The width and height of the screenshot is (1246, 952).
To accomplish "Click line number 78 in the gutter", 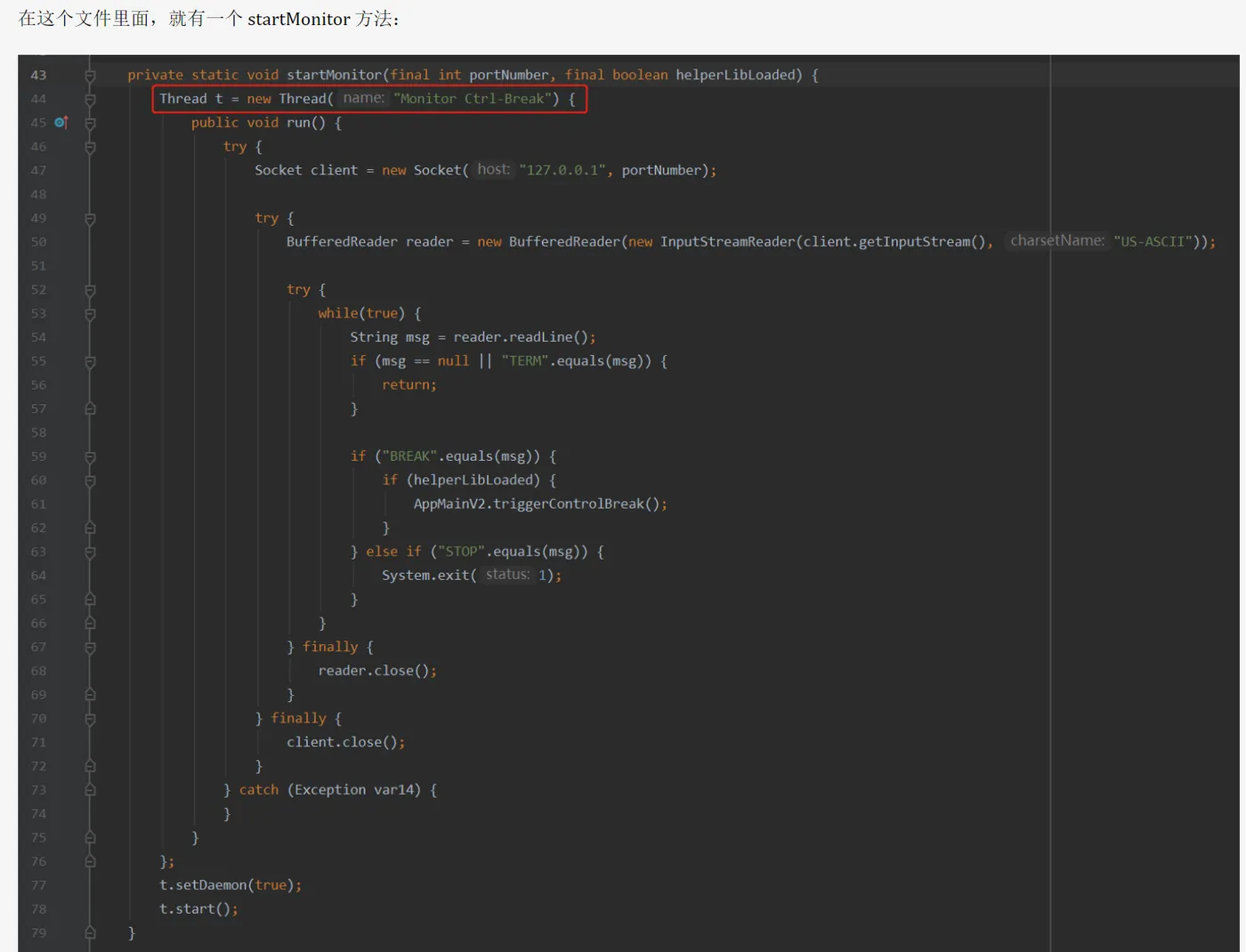I will point(38,909).
